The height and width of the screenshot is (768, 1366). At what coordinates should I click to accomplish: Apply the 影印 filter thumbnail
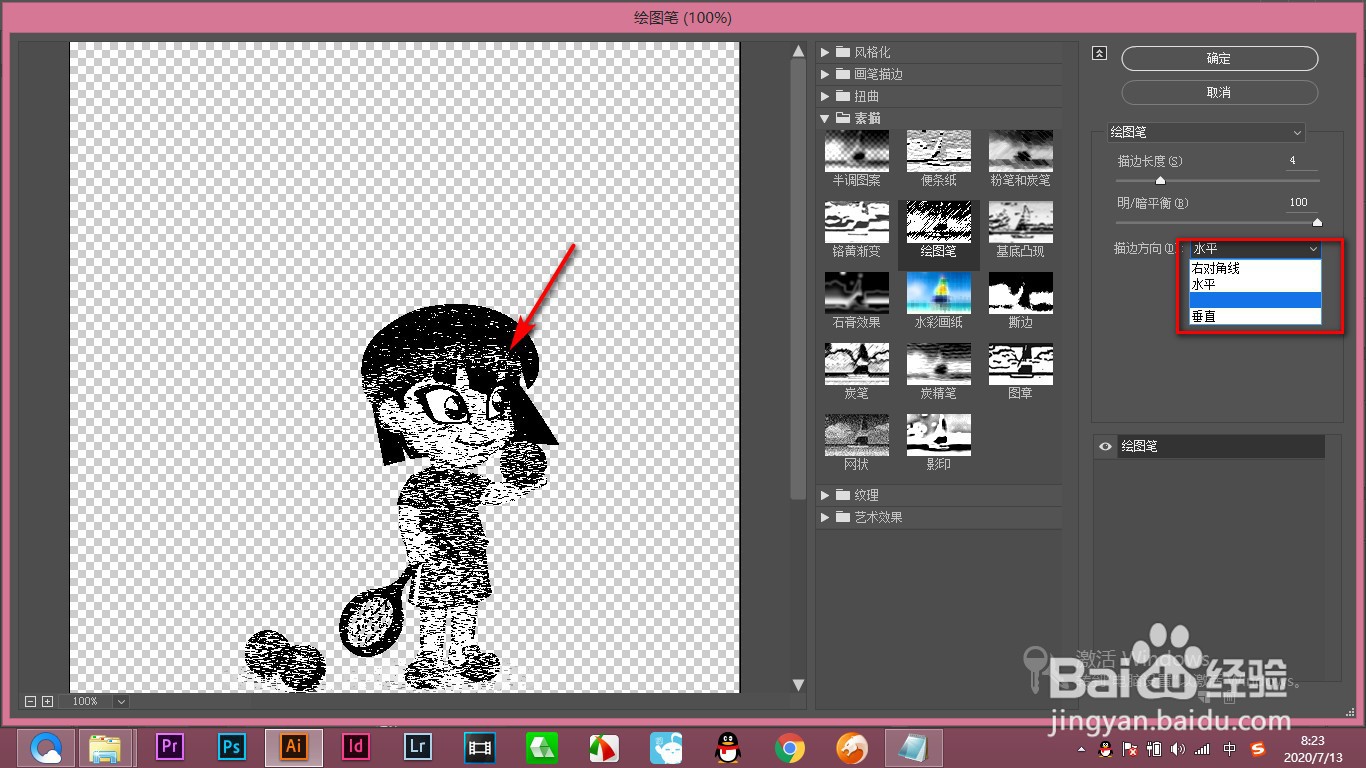click(938, 435)
